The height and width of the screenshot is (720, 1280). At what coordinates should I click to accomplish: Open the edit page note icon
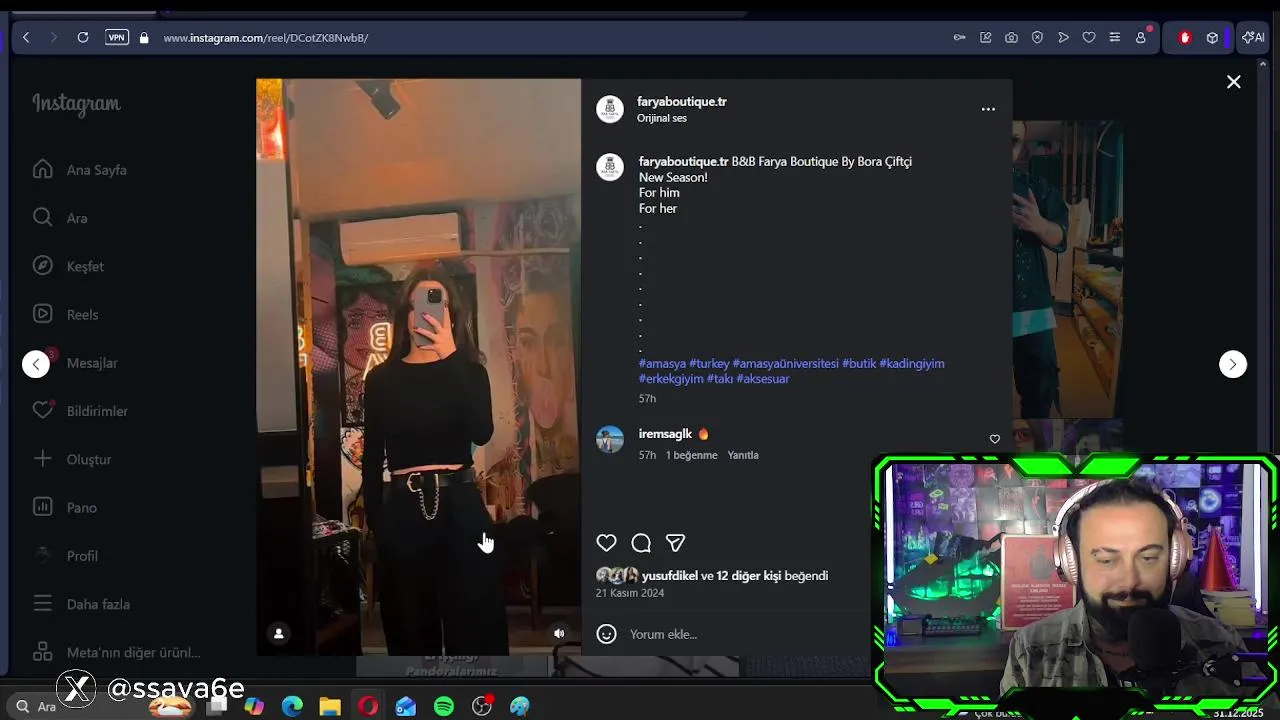(986, 37)
